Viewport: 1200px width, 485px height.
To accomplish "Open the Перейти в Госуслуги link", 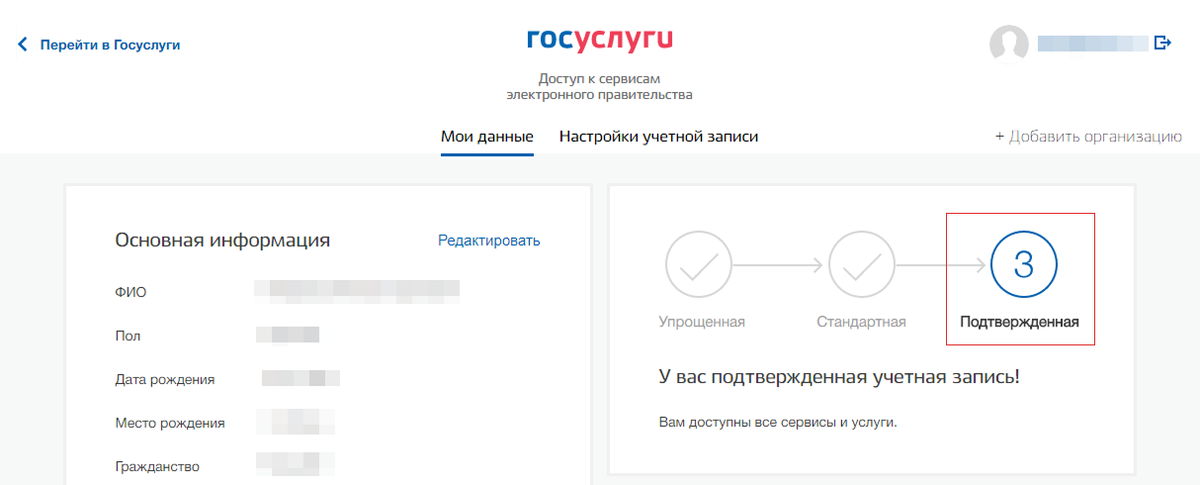I will (110, 45).
